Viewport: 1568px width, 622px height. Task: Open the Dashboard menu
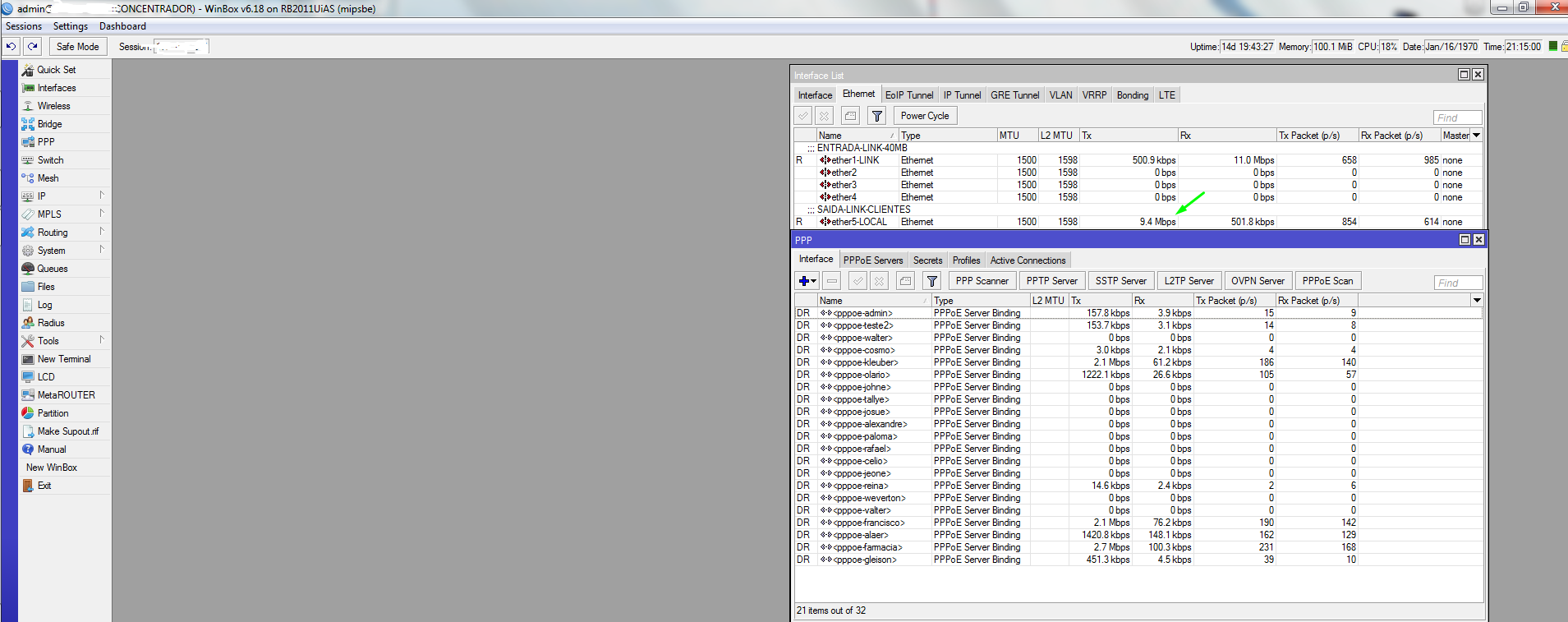[122, 26]
